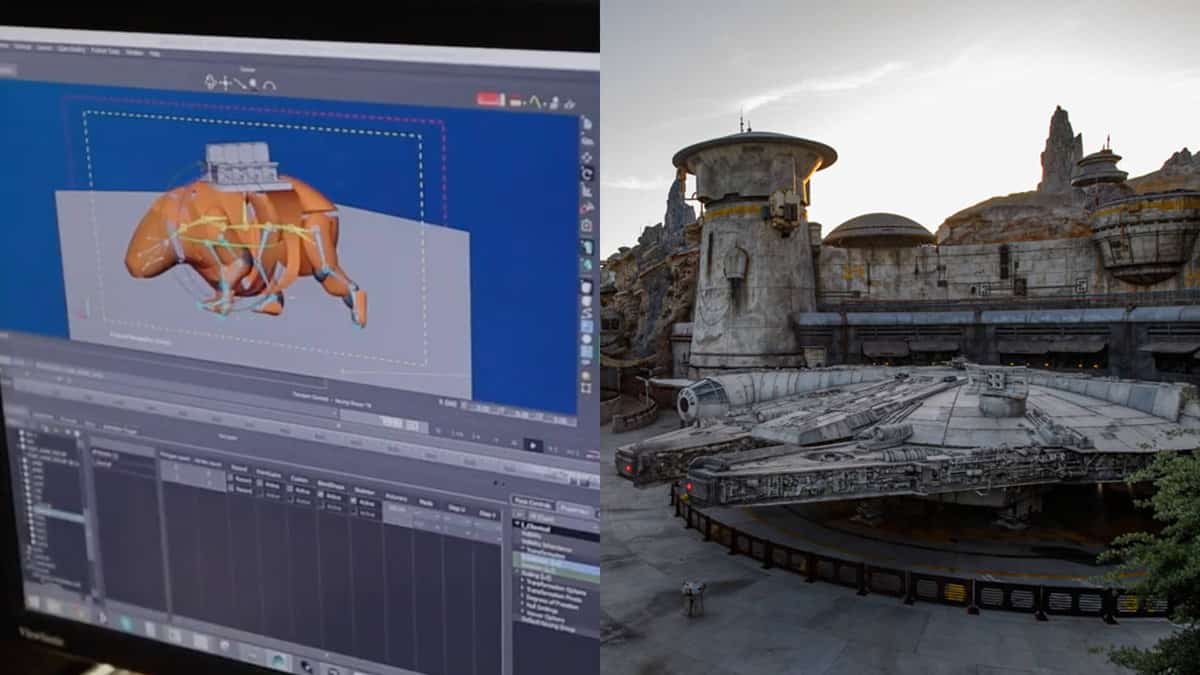Select the crosshair move icon in the center viewport toolbar
1200x675 pixels.
click(x=226, y=83)
